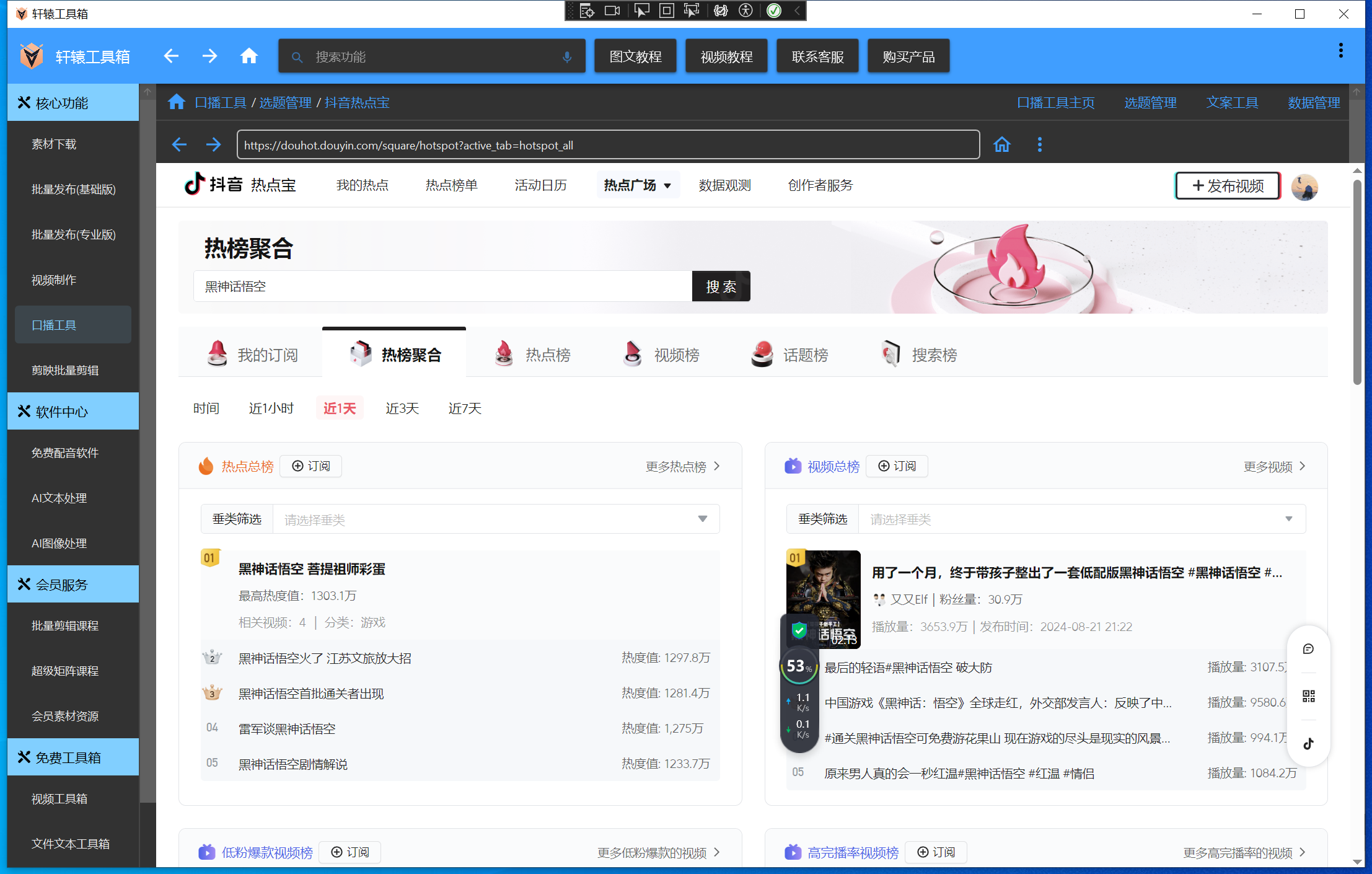This screenshot has height=874, width=1372.
Task: Click the 低粉爆款视频榜 icon
Action: tap(207, 852)
